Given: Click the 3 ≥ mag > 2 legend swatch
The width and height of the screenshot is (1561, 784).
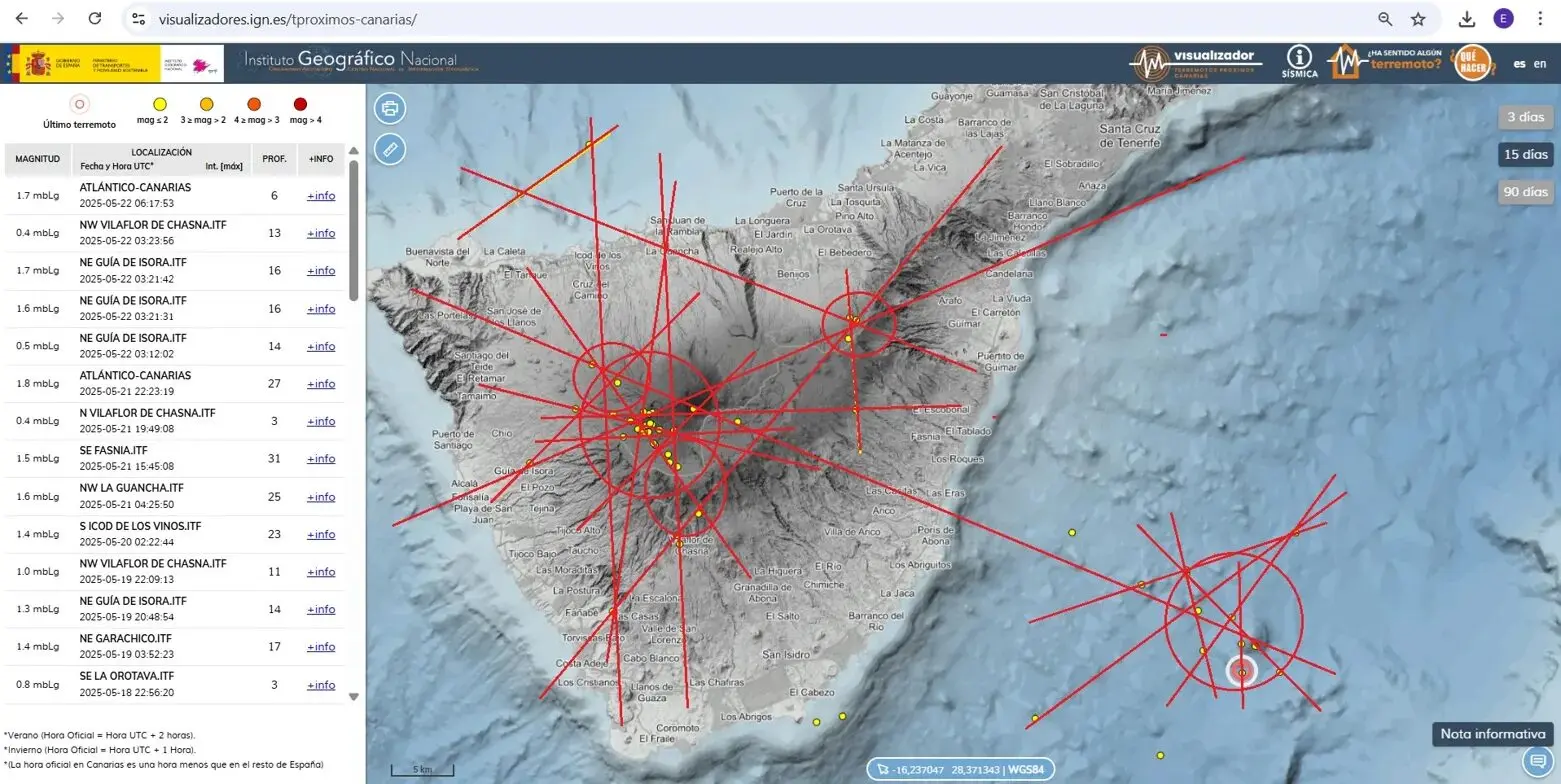Looking at the screenshot, I should click(206, 104).
